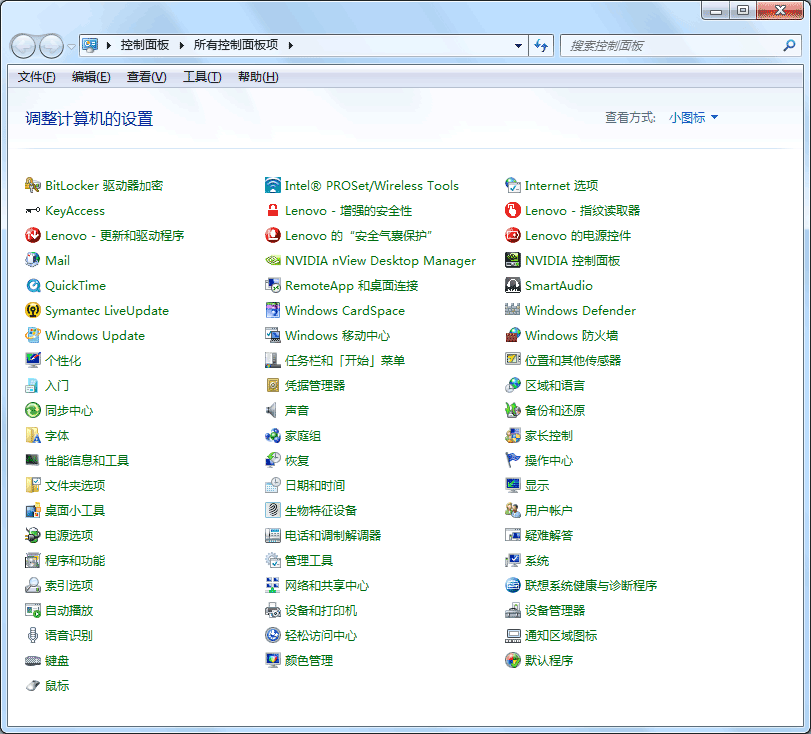Open the 日期和时间 link
Viewport: 811px width, 734px height.
314,485
